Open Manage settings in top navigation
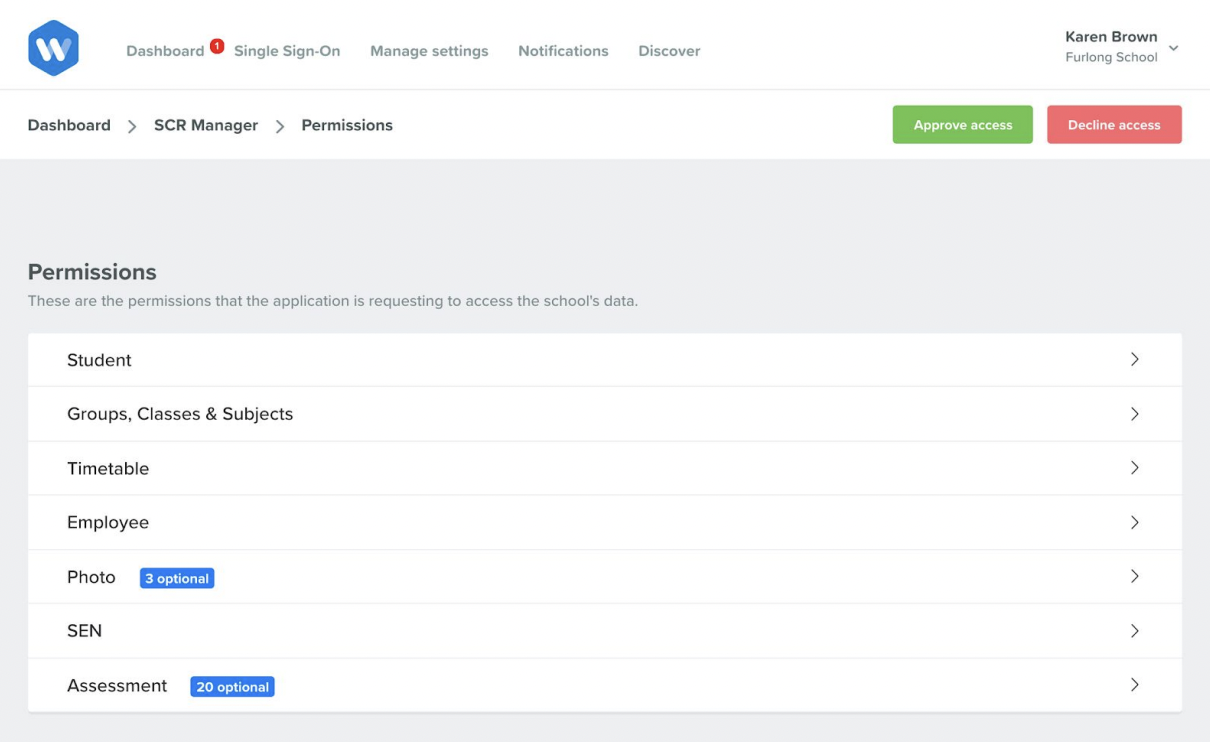This screenshot has width=1210, height=742. [429, 51]
